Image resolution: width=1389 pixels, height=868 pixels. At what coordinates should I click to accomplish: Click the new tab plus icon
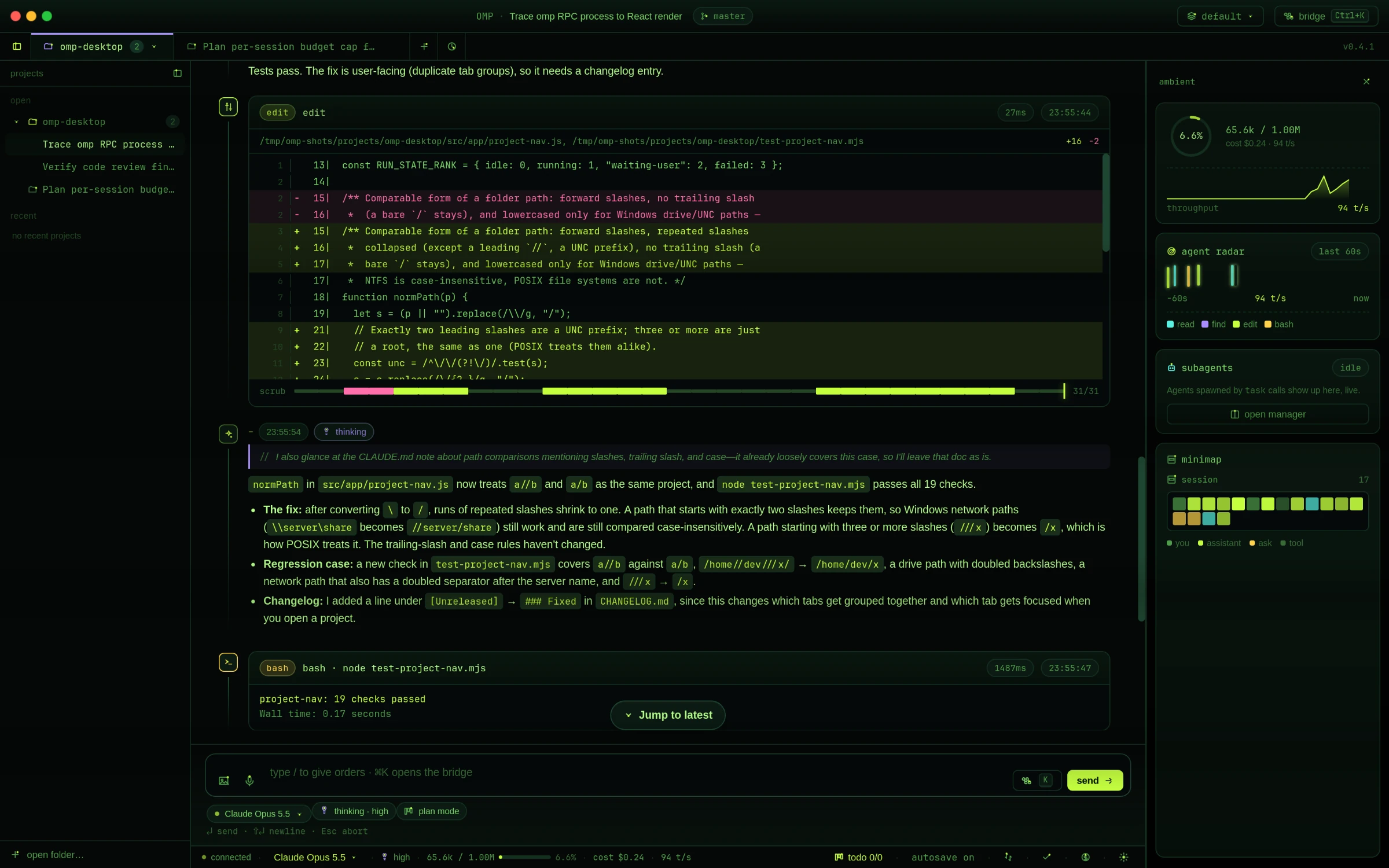(x=424, y=46)
